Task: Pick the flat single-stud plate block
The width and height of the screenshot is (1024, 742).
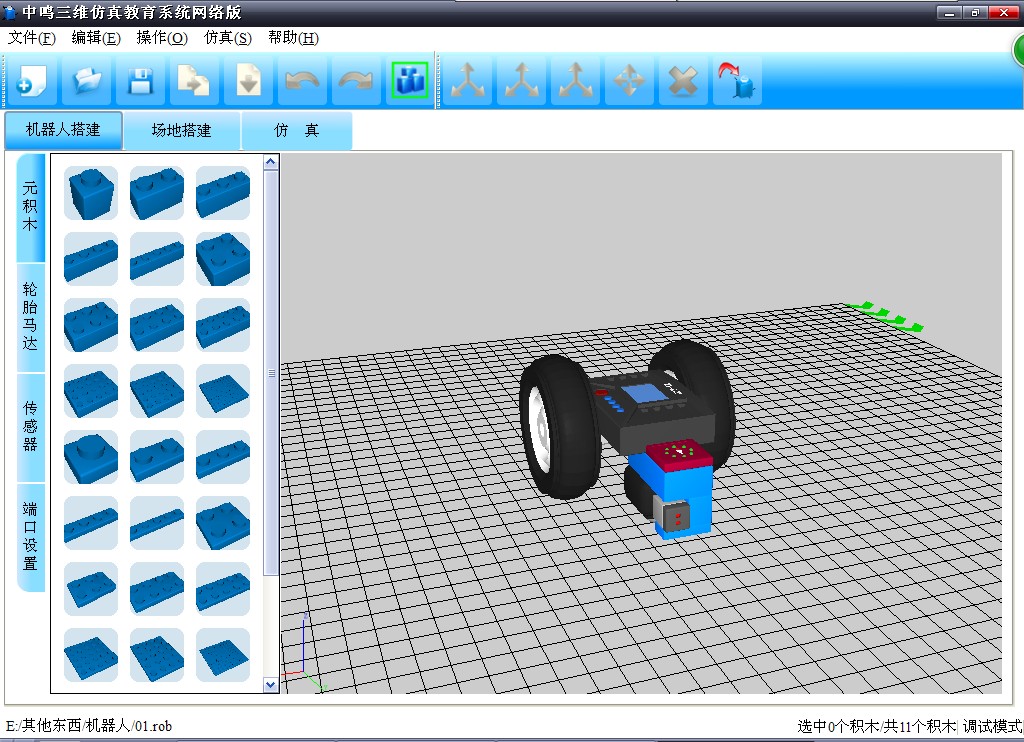Action: tap(91, 457)
